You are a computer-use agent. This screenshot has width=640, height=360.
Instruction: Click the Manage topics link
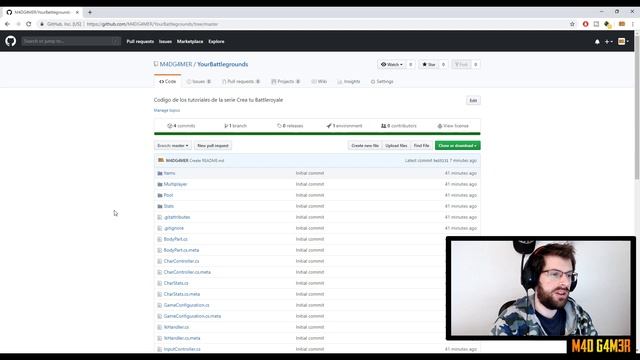pyautogui.click(x=167, y=111)
